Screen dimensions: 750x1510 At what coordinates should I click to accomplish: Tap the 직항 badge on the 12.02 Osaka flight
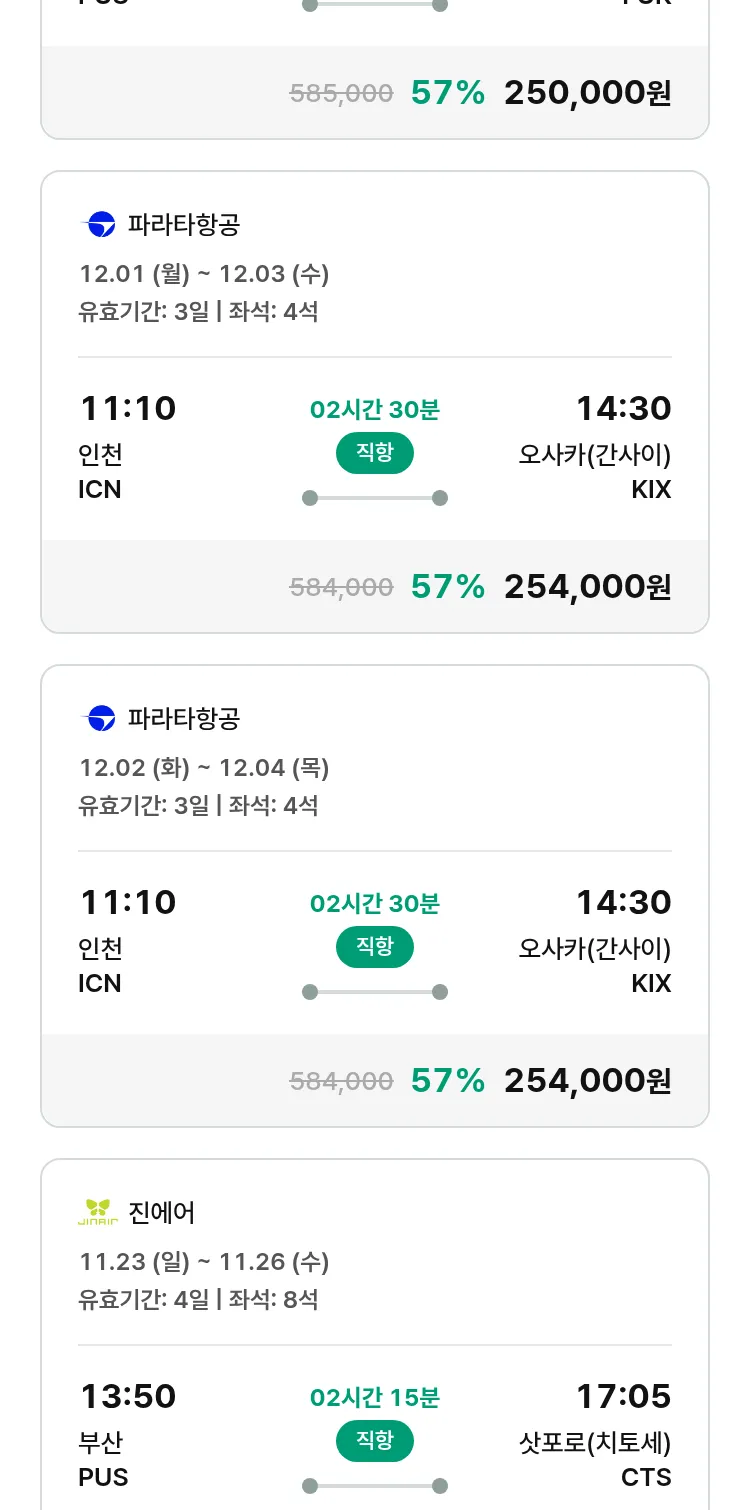click(375, 947)
